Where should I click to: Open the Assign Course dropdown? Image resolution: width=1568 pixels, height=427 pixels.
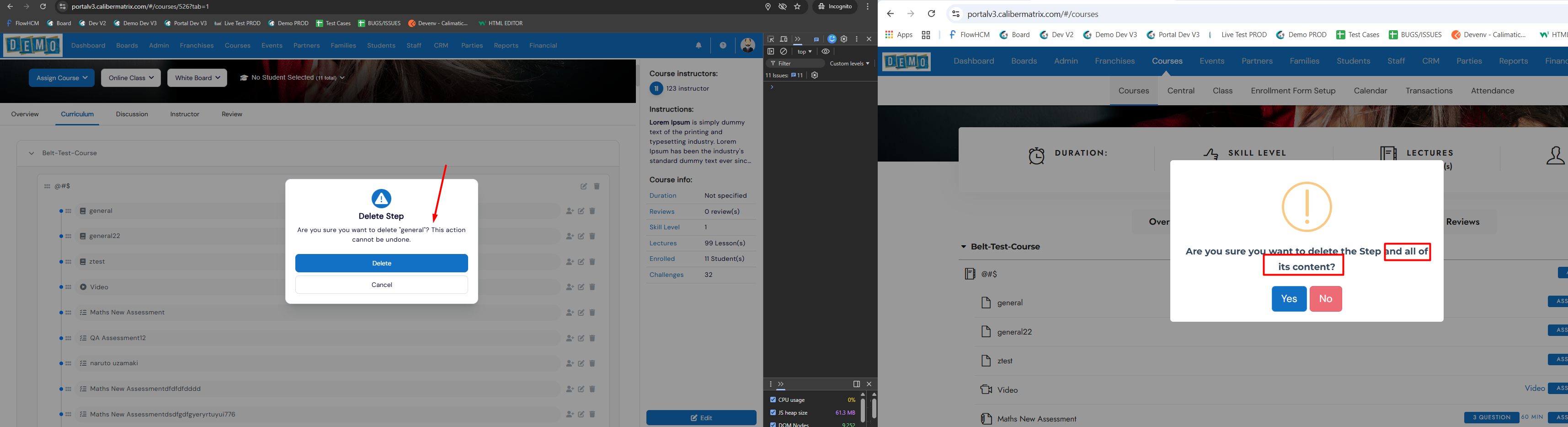point(61,78)
